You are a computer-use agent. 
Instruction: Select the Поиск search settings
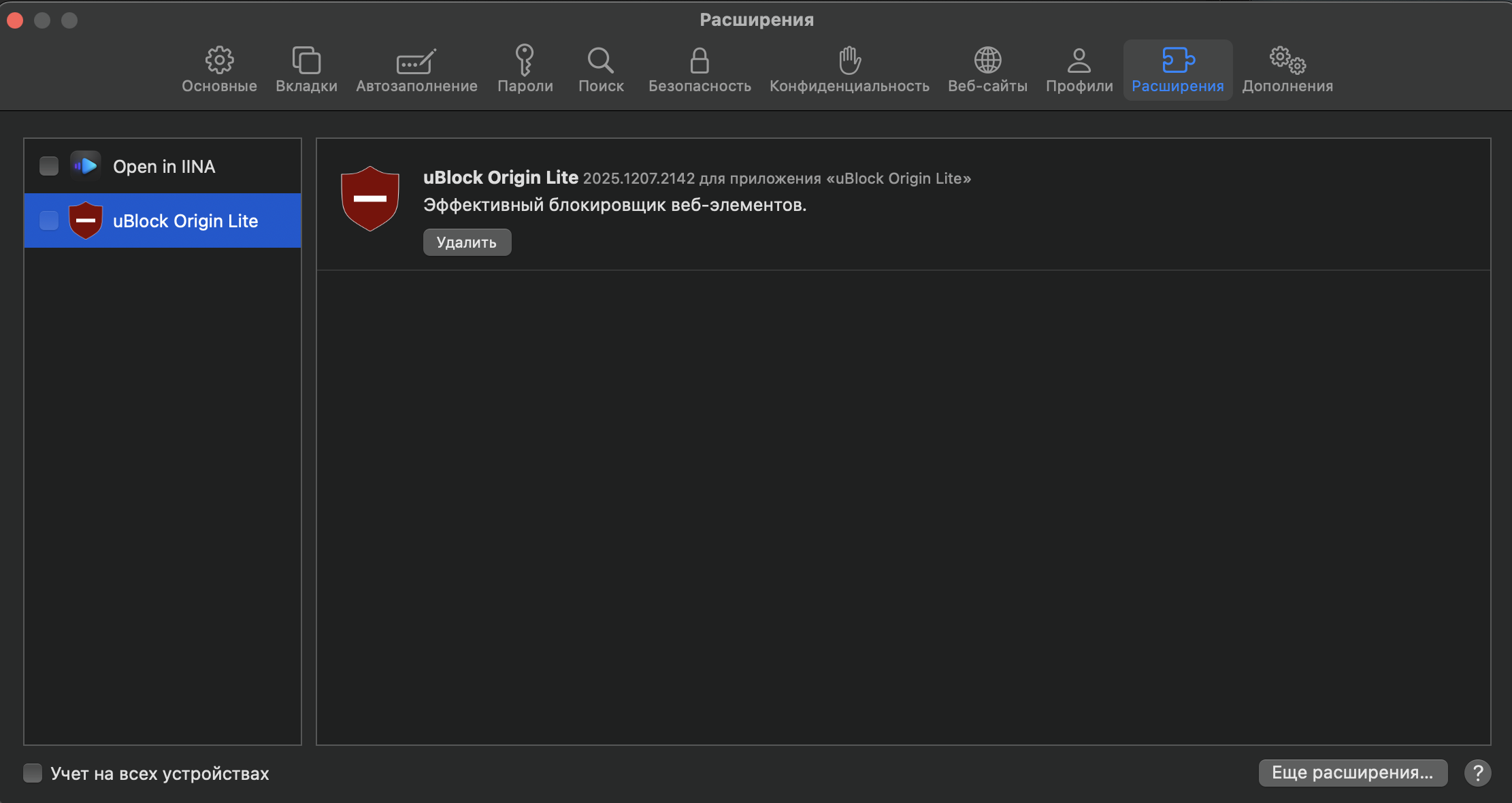(601, 70)
